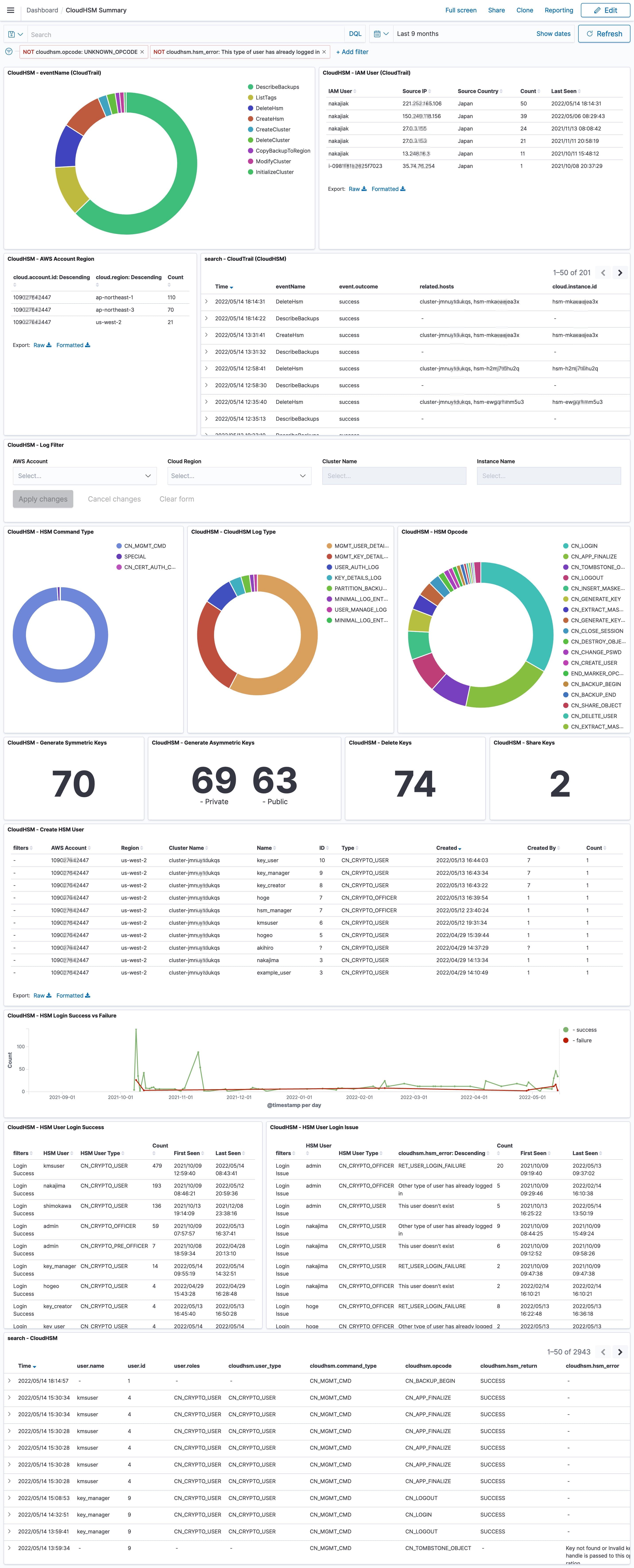Go to Dashboard in the breadcrumb
Screen dimensions: 634x1568
click(42, 10)
